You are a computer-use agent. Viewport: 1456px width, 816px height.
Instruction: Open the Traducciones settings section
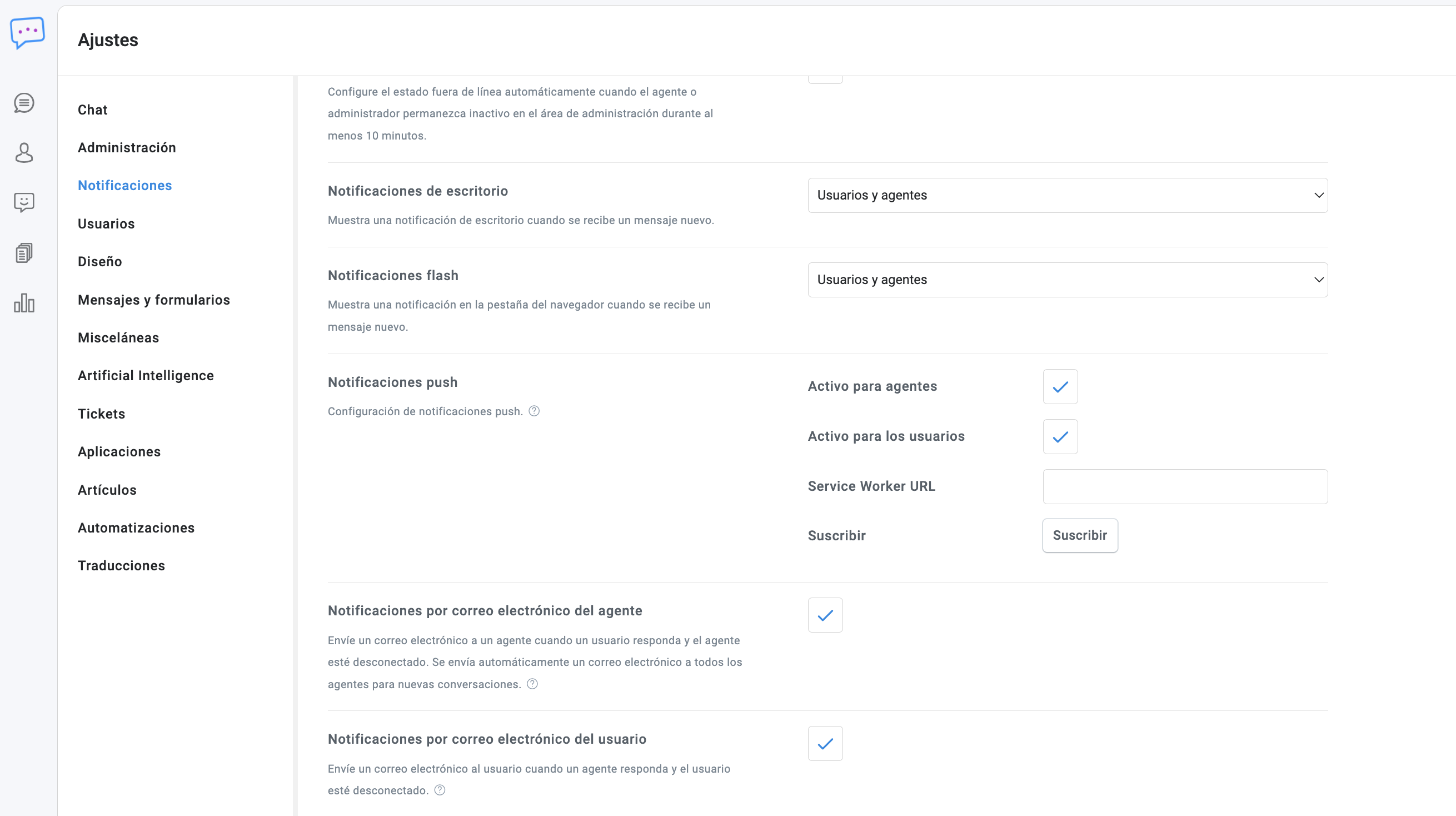(x=122, y=565)
